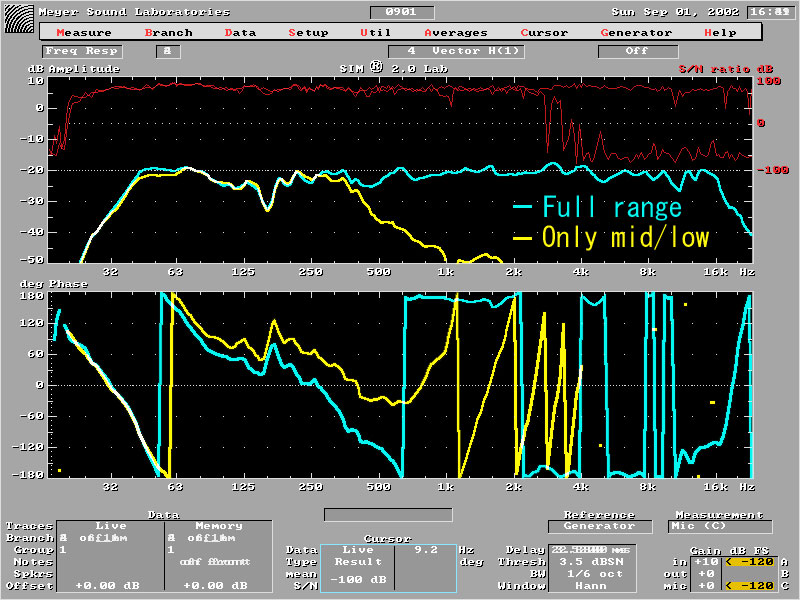This screenshot has height=600, width=800.
Task: Select the Live traces column header
Action: tap(111, 526)
